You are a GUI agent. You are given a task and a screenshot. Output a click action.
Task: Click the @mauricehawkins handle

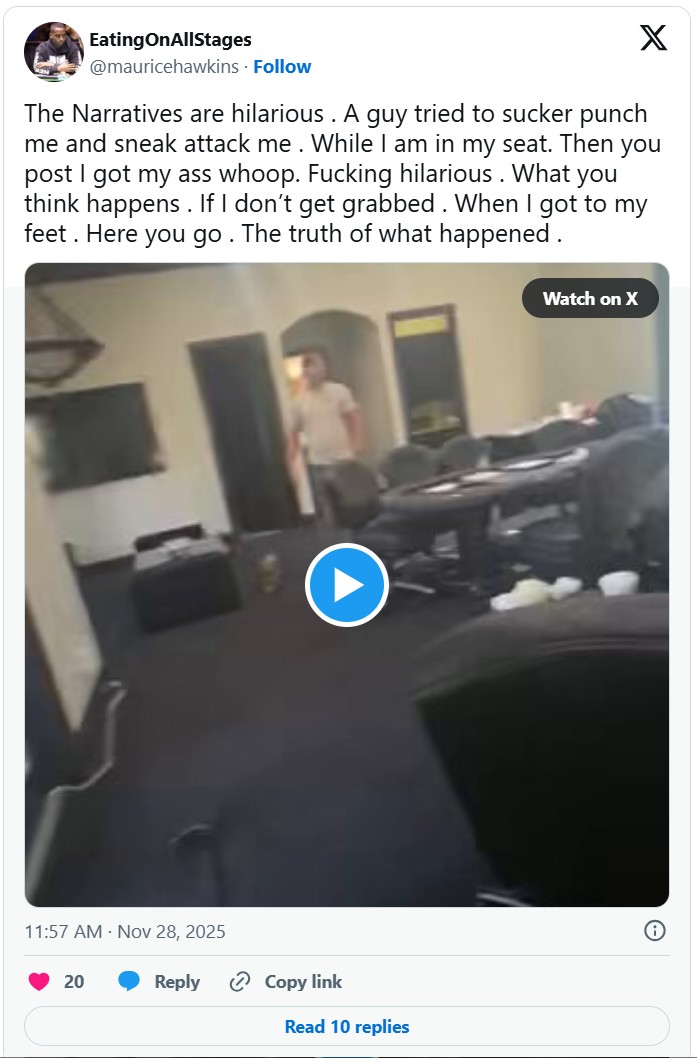click(x=164, y=67)
